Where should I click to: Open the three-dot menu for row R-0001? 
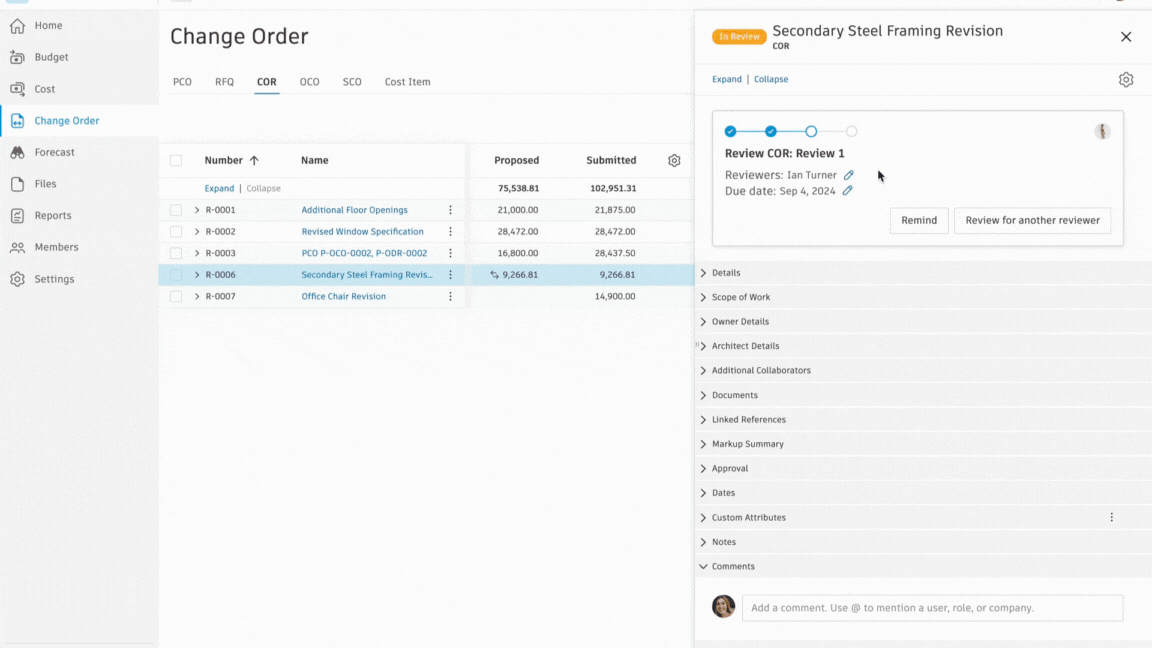[x=449, y=210]
